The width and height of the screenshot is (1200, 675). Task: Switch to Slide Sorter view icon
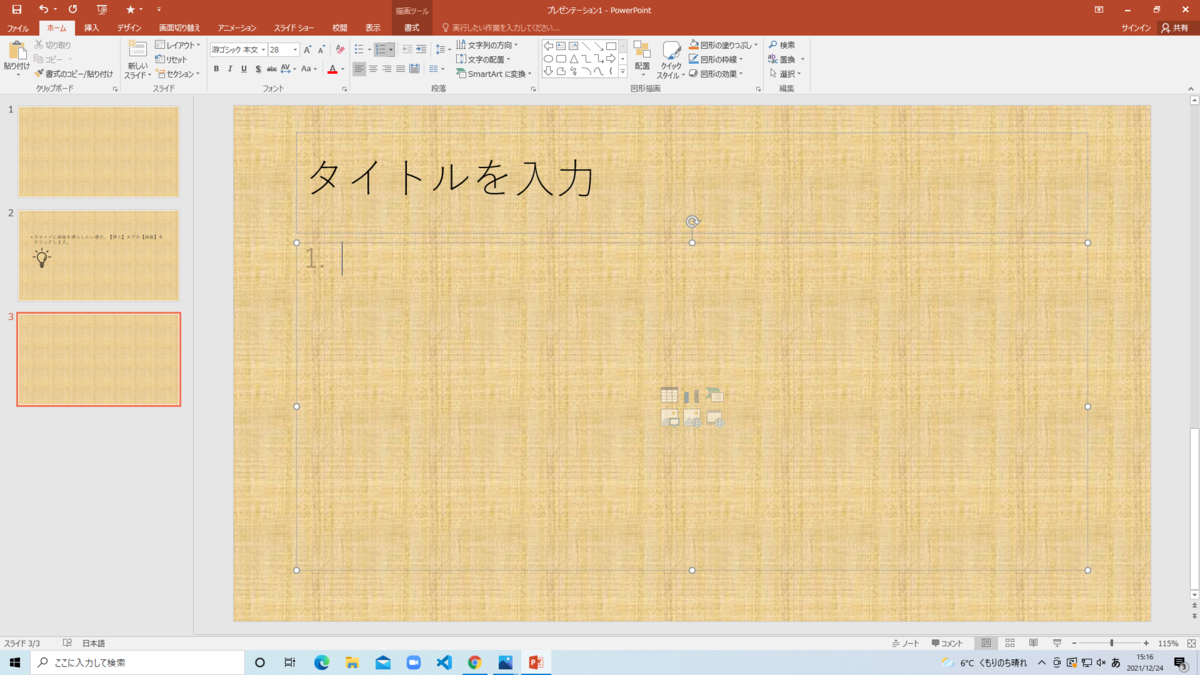click(1010, 643)
